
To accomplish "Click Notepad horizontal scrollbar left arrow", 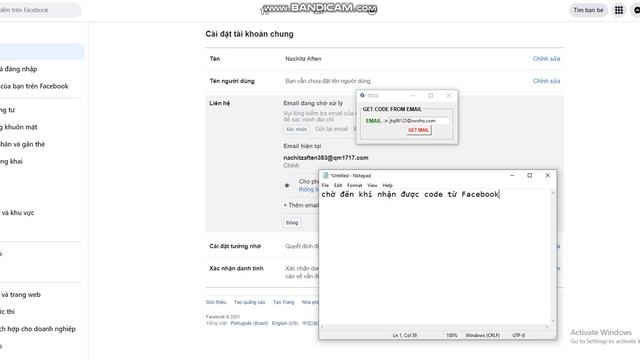I will [x=322, y=327].
